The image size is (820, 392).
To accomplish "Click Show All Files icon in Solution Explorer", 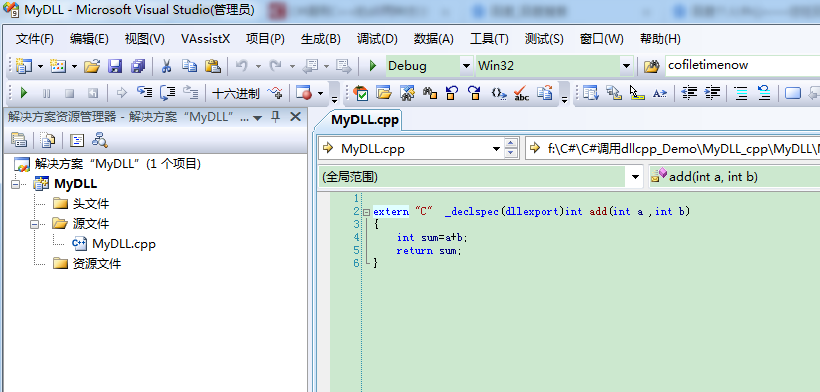I will [48, 140].
